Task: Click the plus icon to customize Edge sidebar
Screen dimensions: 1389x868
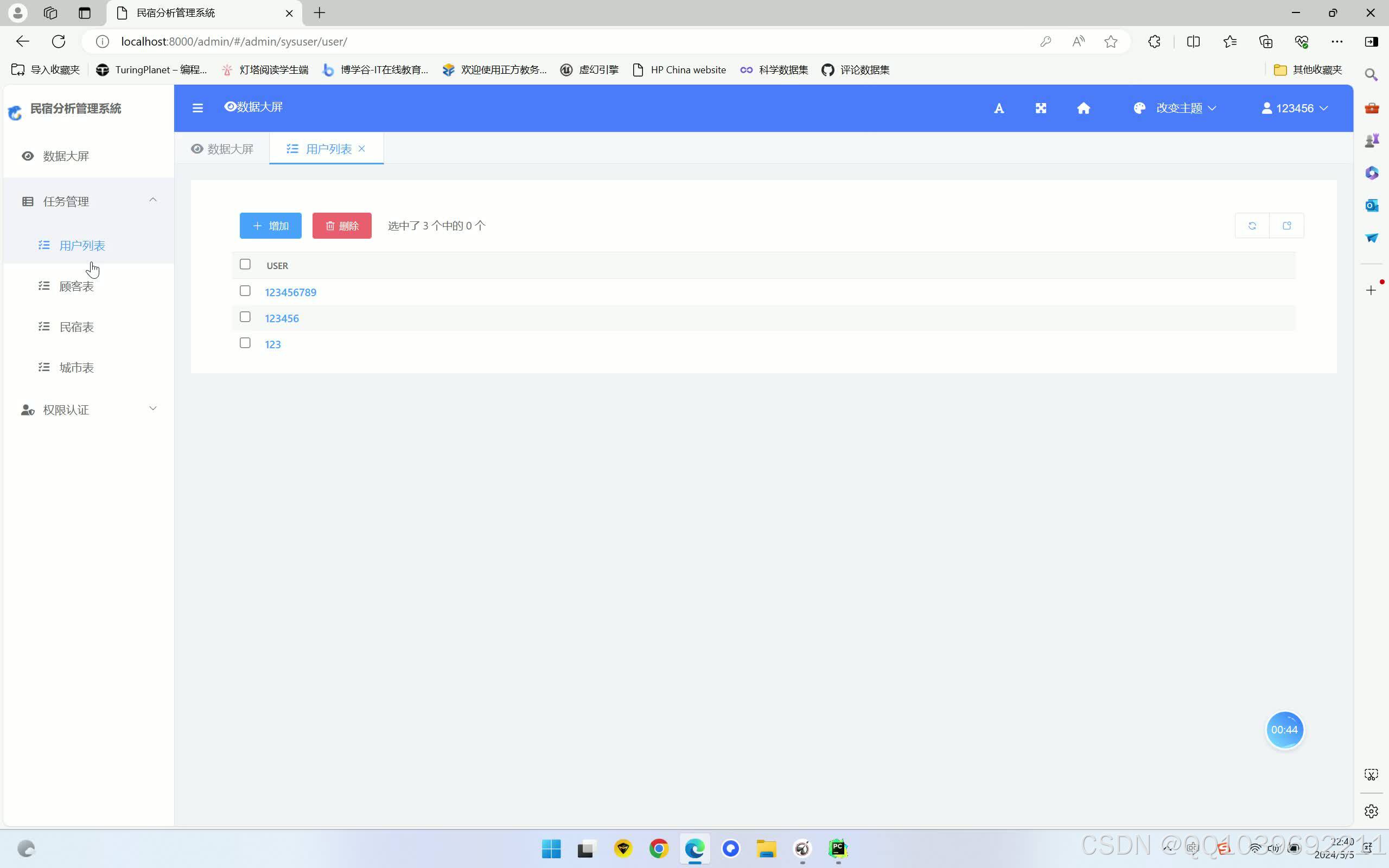Action: coord(1371,290)
